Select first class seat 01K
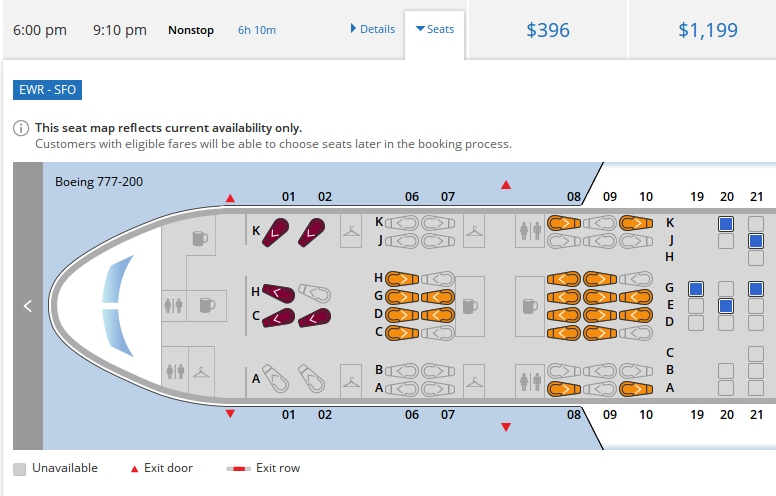This screenshot has height=496, width=776. click(277, 231)
